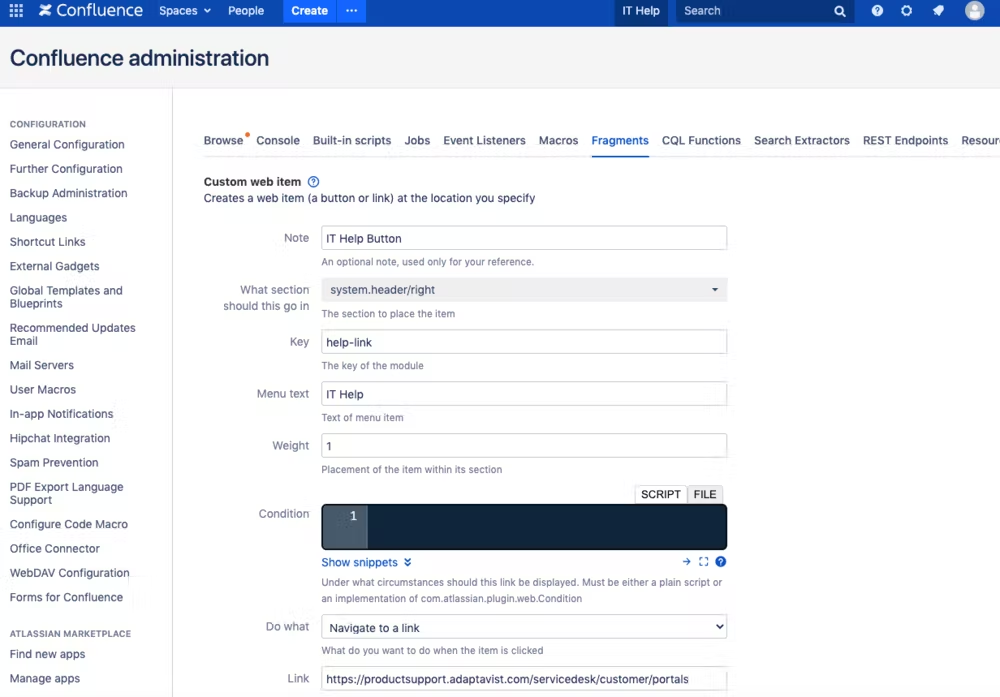Open PDF Export Language Support
The image size is (1000, 697).
(x=66, y=494)
